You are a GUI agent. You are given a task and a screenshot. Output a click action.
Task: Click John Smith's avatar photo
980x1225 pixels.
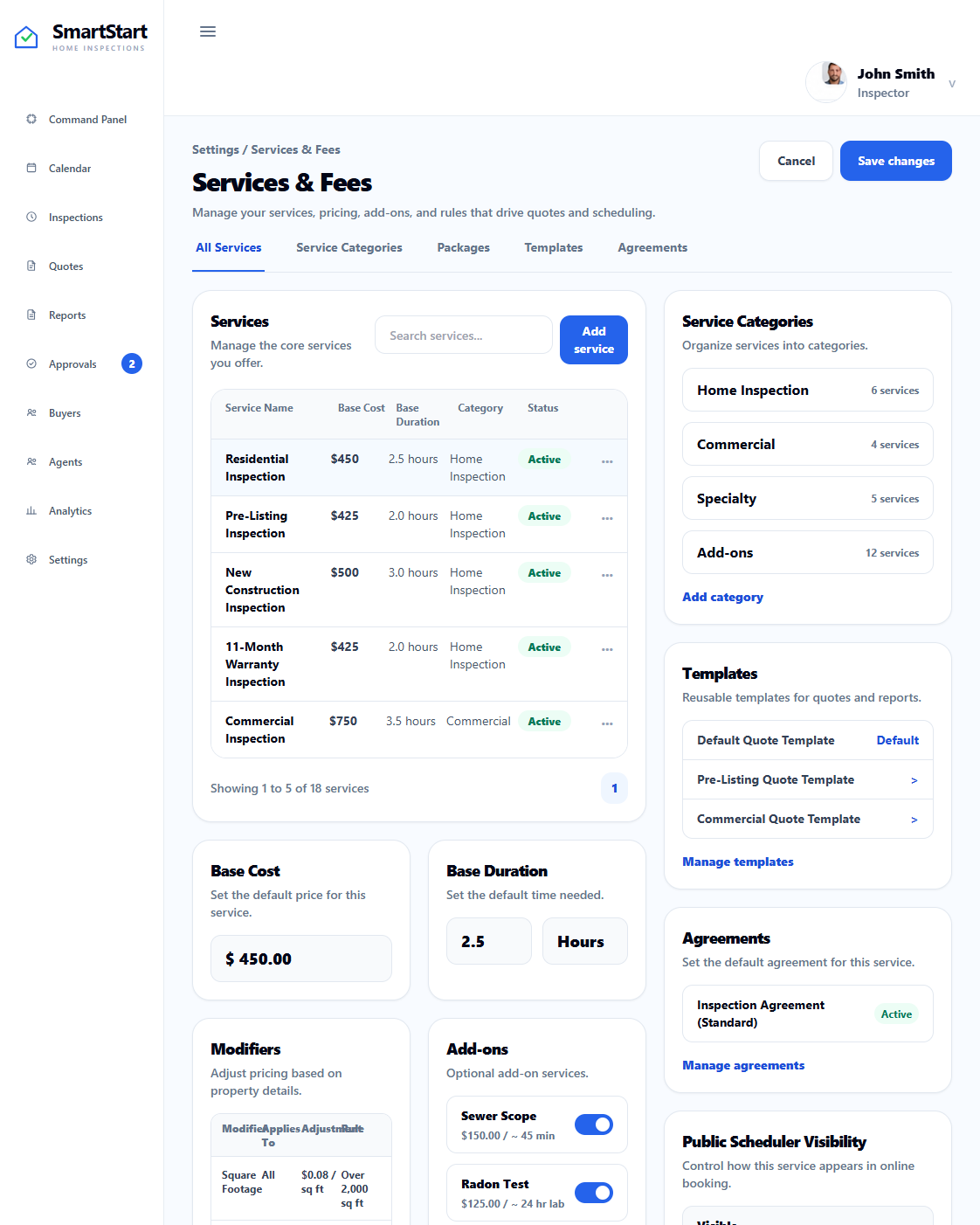[x=828, y=82]
